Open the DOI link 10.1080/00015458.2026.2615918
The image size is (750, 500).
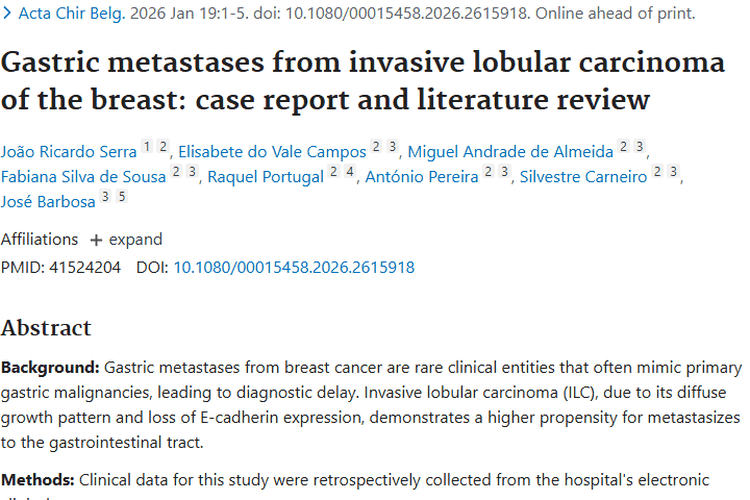[294, 267]
